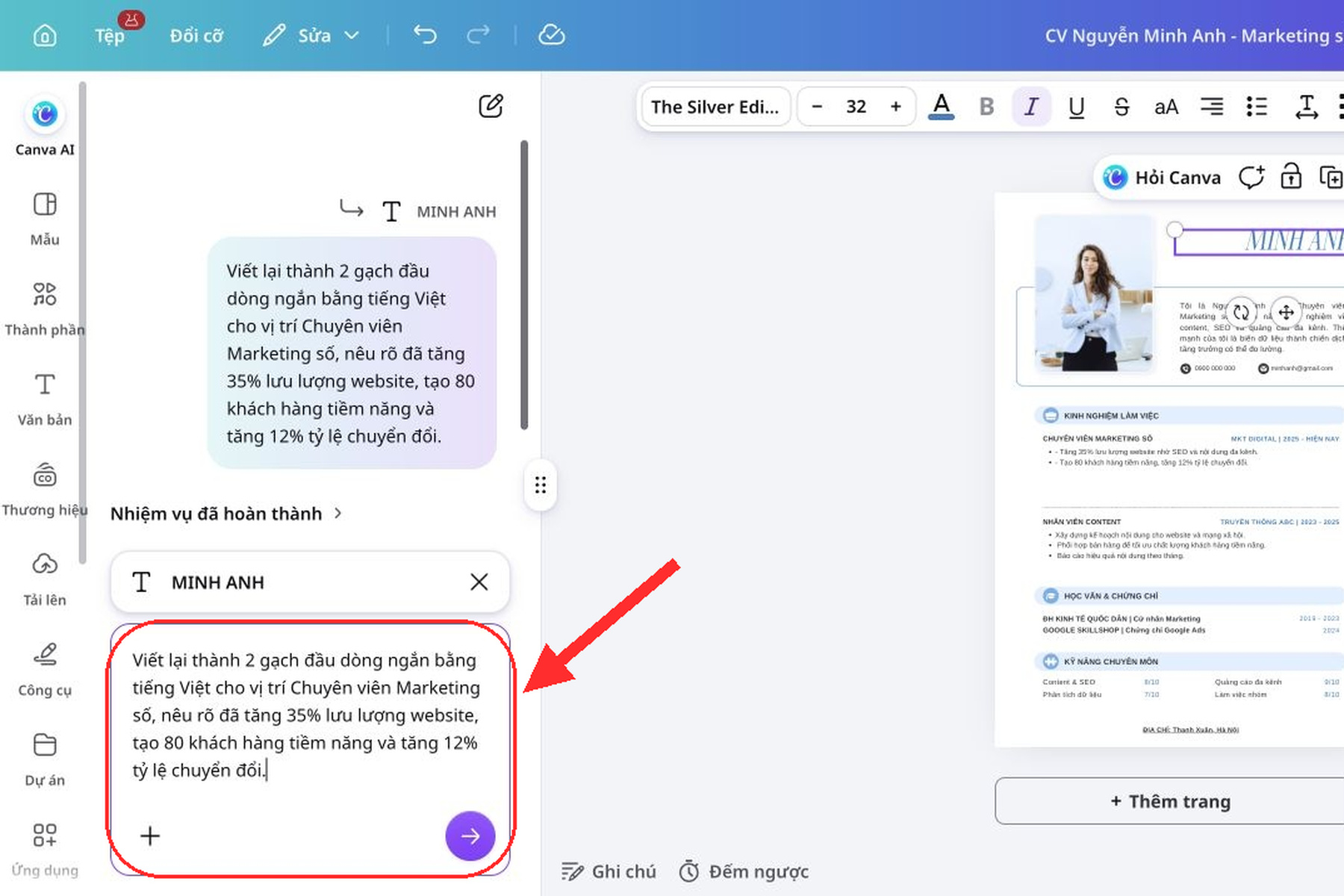Open the Dự án projects tab
The image size is (1344, 896).
point(45,761)
